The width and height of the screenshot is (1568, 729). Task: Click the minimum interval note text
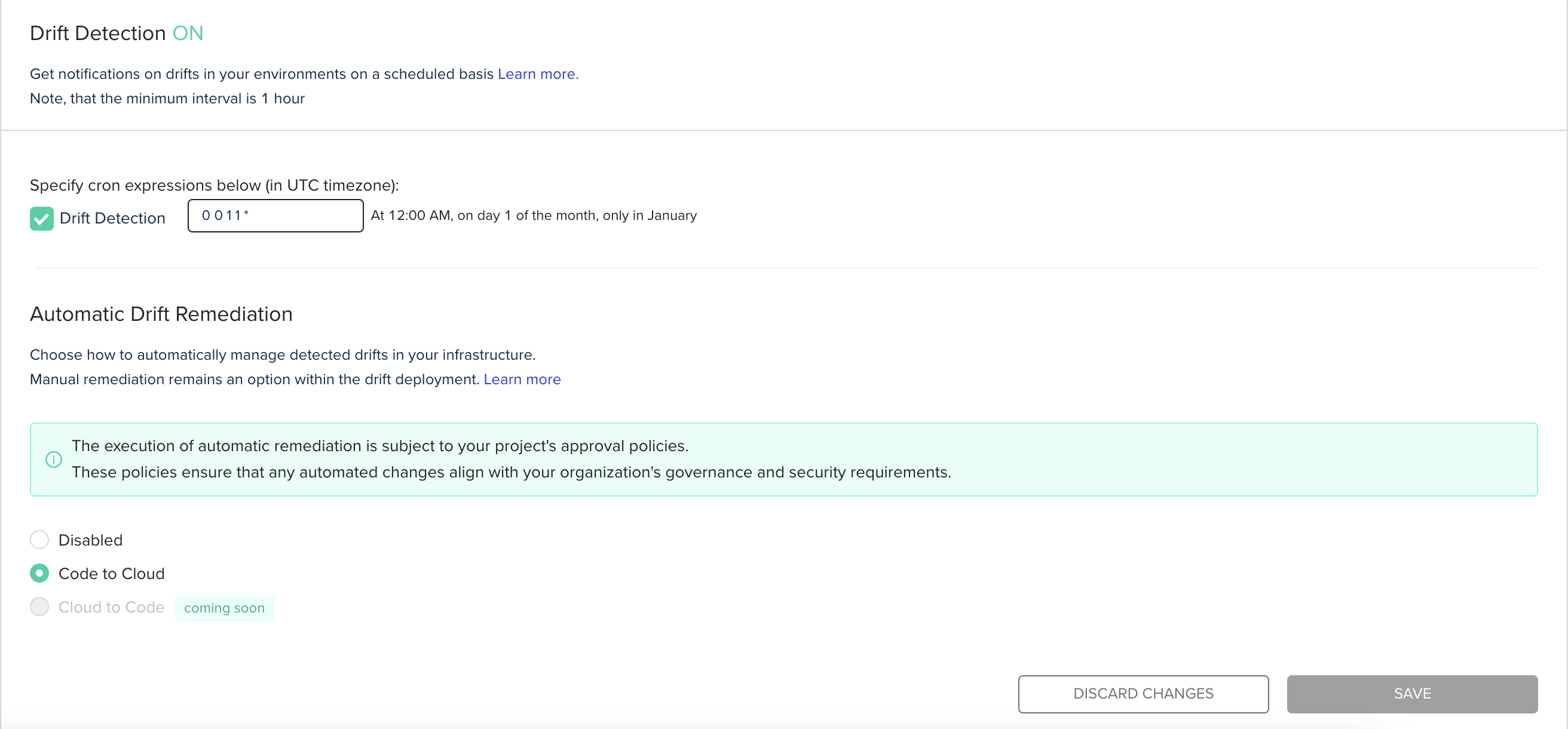pyautogui.click(x=167, y=99)
